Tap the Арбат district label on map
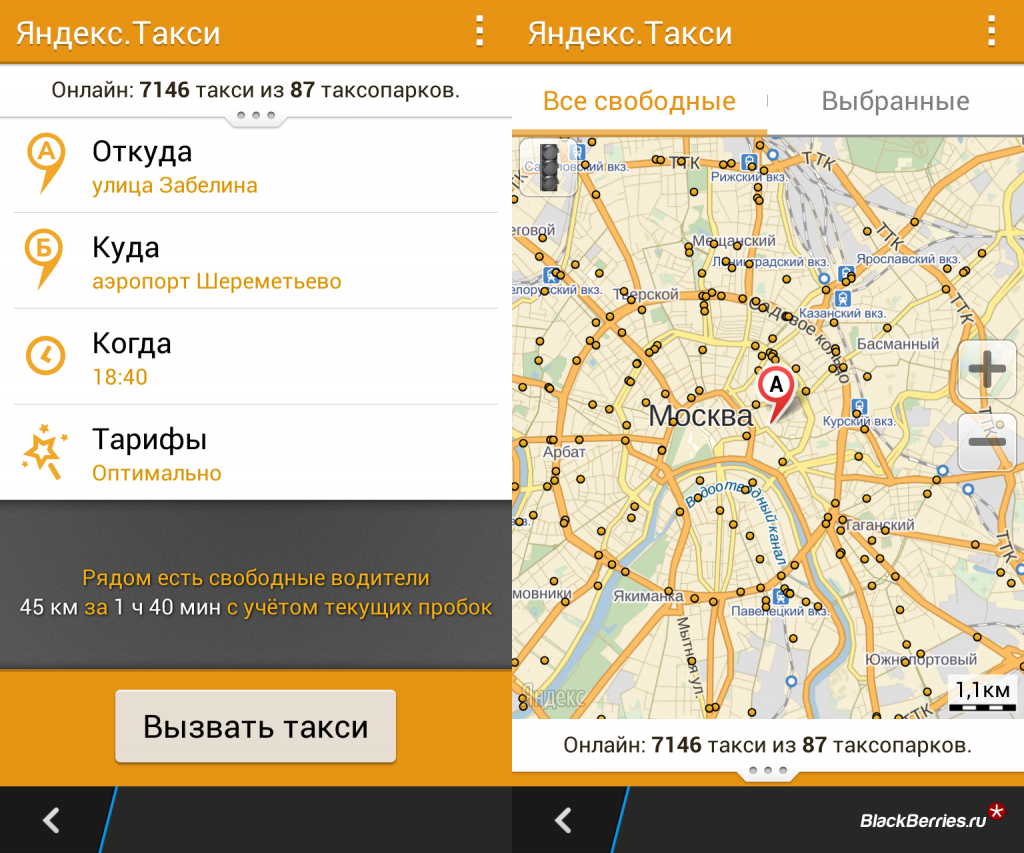The height and width of the screenshot is (853, 1024). (x=564, y=451)
